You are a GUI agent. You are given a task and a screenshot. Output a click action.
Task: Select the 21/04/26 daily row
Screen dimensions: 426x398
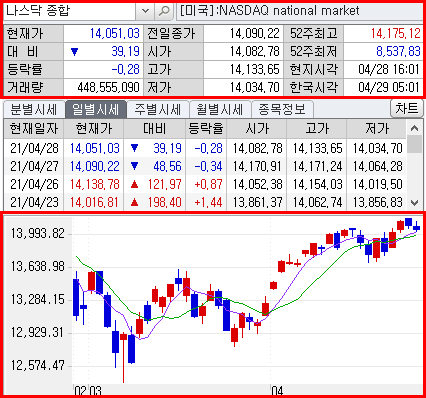point(205,184)
